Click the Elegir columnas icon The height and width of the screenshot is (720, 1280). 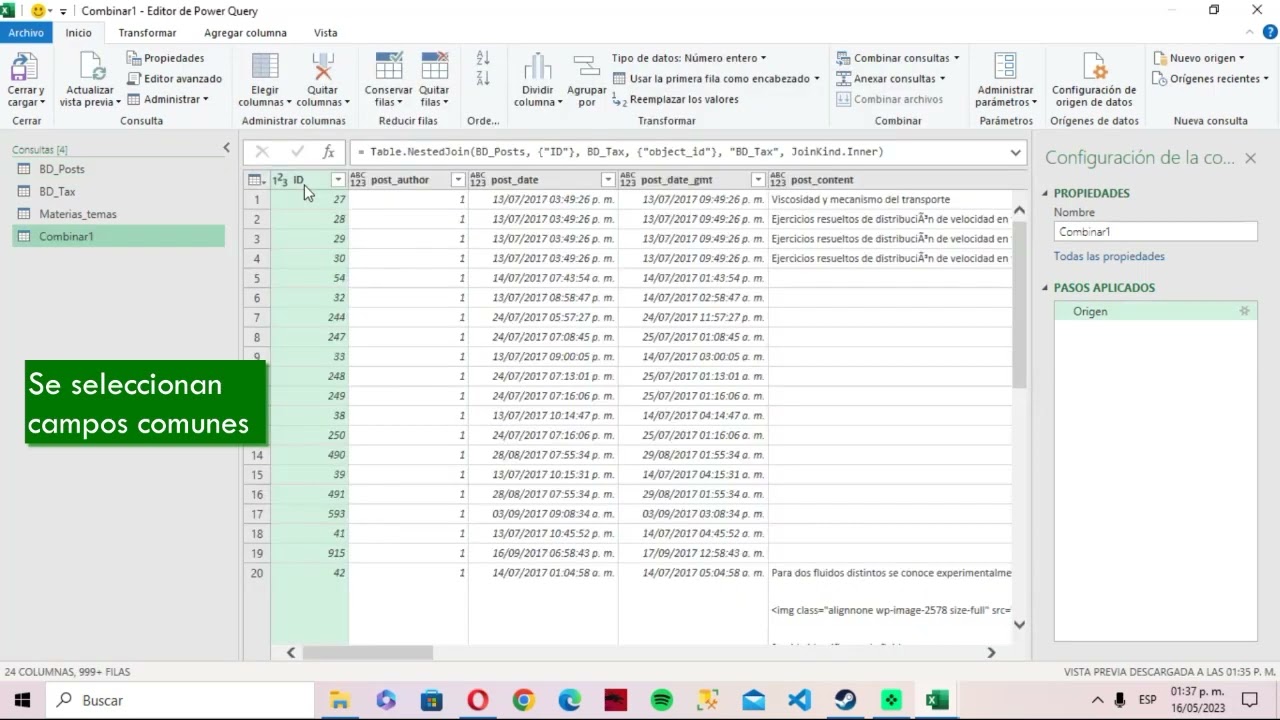pos(265,67)
